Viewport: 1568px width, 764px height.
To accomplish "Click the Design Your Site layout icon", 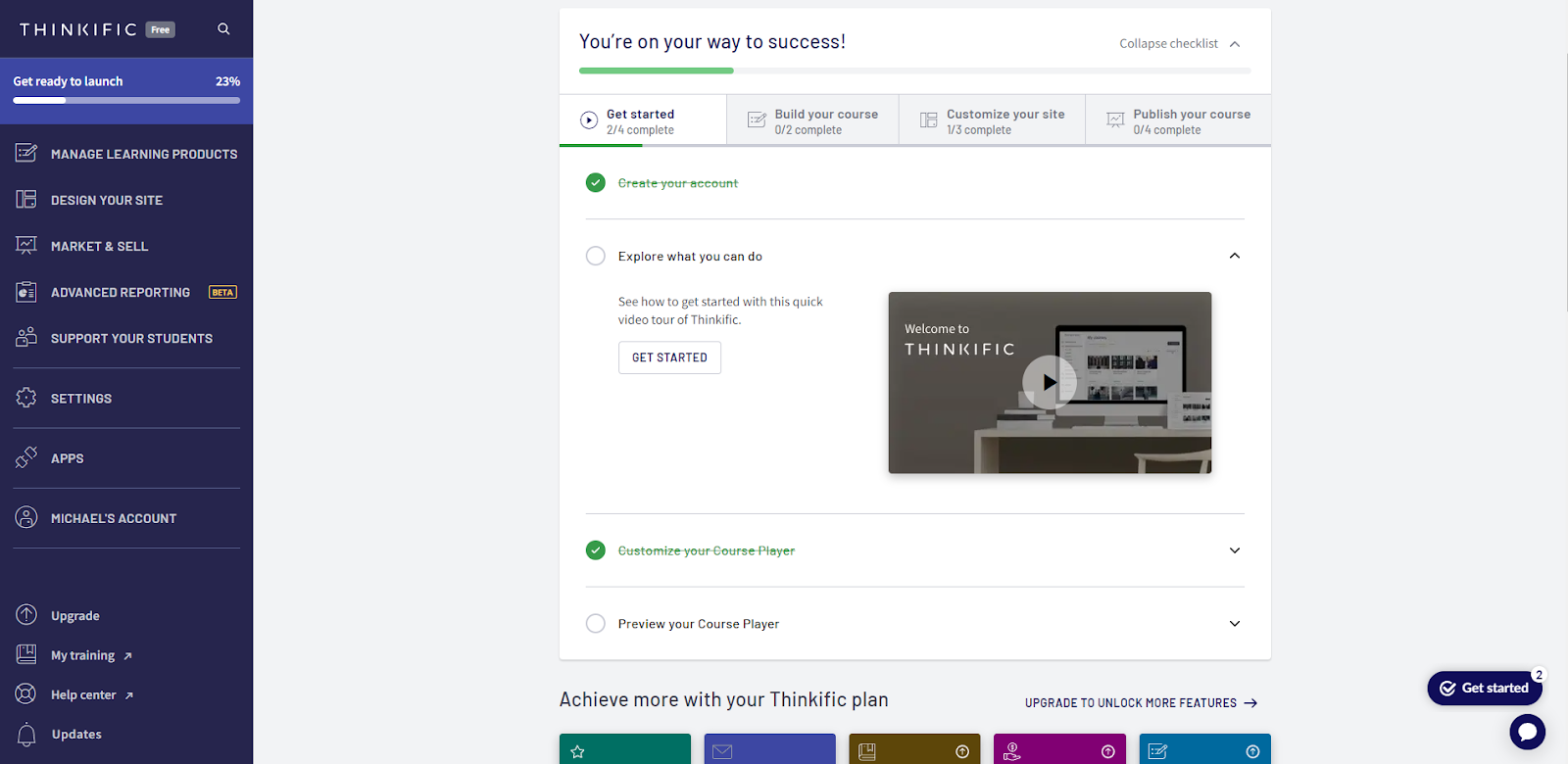I will pyautogui.click(x=26, y=199).
